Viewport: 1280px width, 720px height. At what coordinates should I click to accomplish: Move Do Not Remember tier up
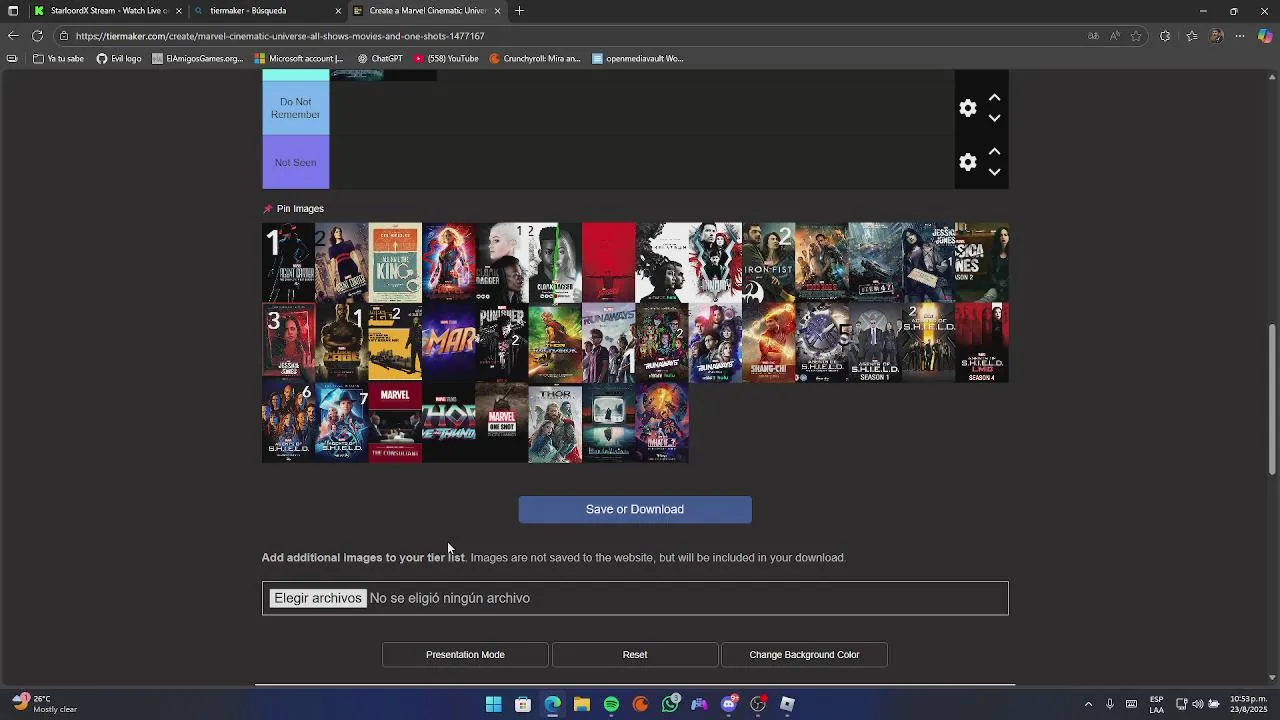click(x=994, y=98)
